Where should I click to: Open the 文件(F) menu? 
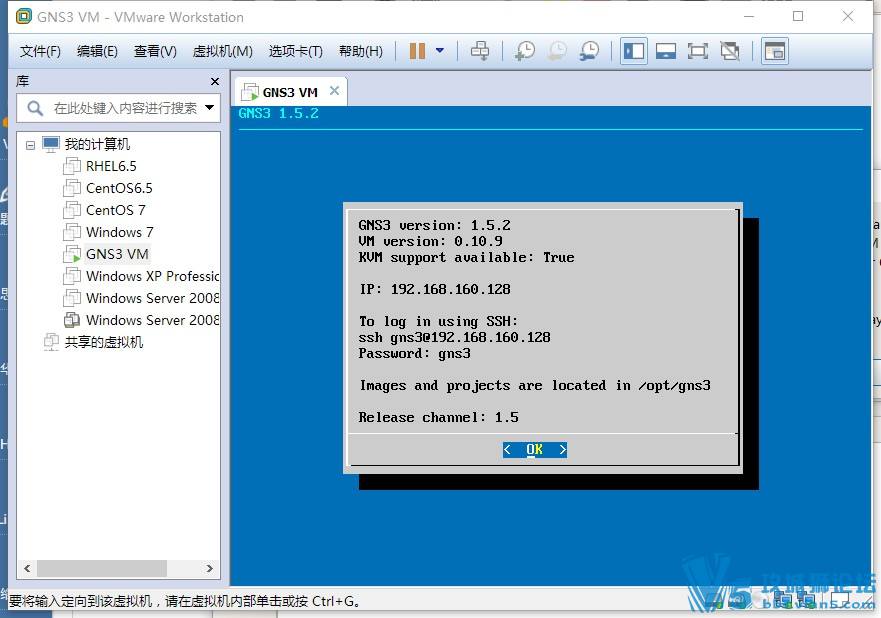40,51
